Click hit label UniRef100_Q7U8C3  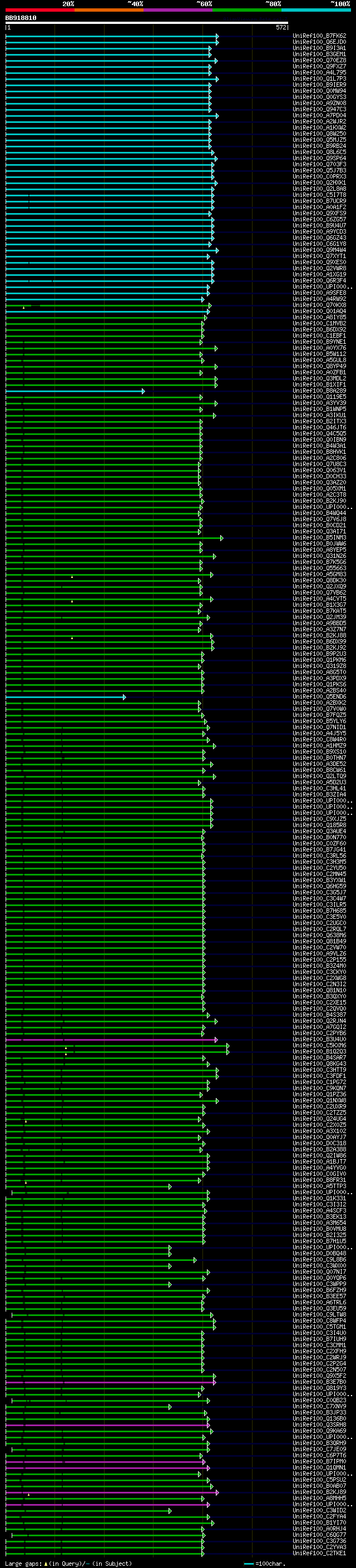tap(319, 464)
